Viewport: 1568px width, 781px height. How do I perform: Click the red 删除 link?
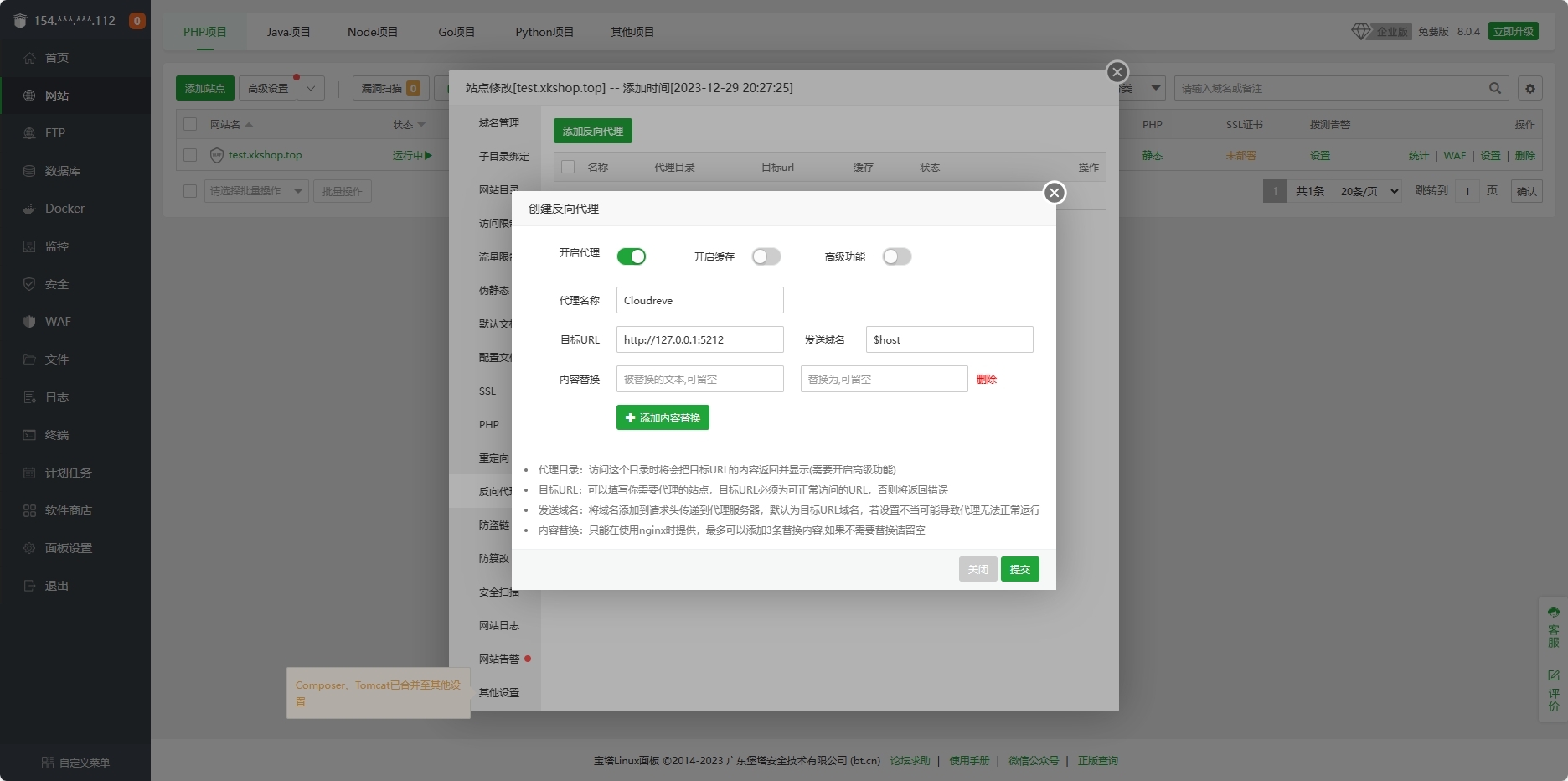(x=987, y=379)
